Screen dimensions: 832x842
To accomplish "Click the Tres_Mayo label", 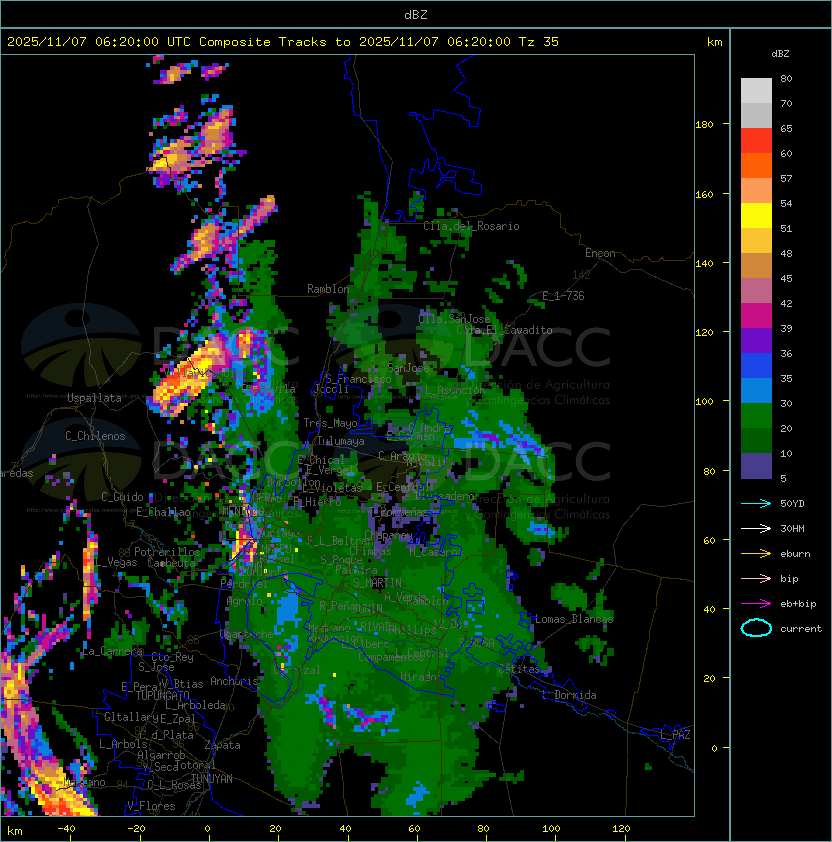I will click(x=330, y=423).
